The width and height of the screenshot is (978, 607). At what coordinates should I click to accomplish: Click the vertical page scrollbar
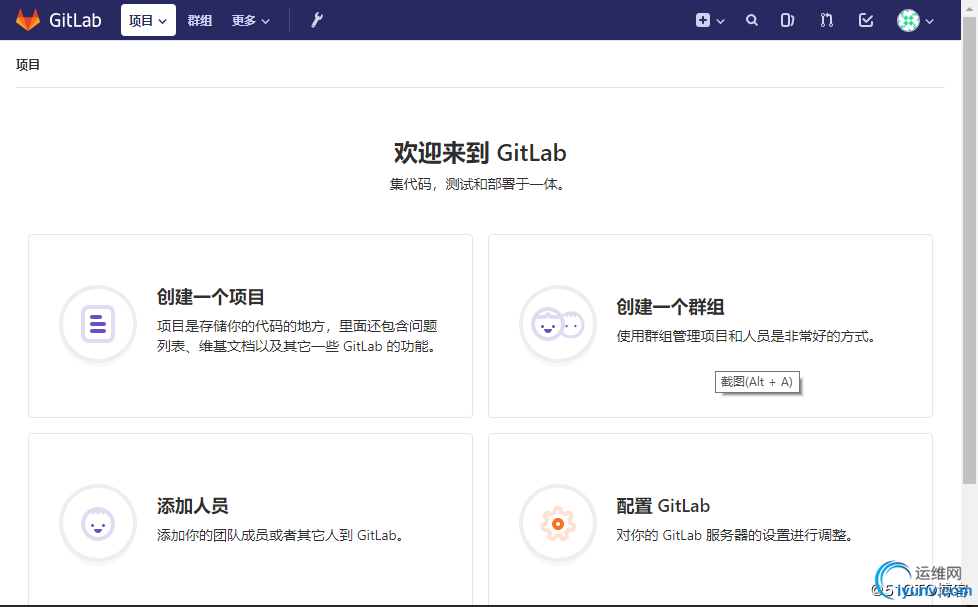969,250
